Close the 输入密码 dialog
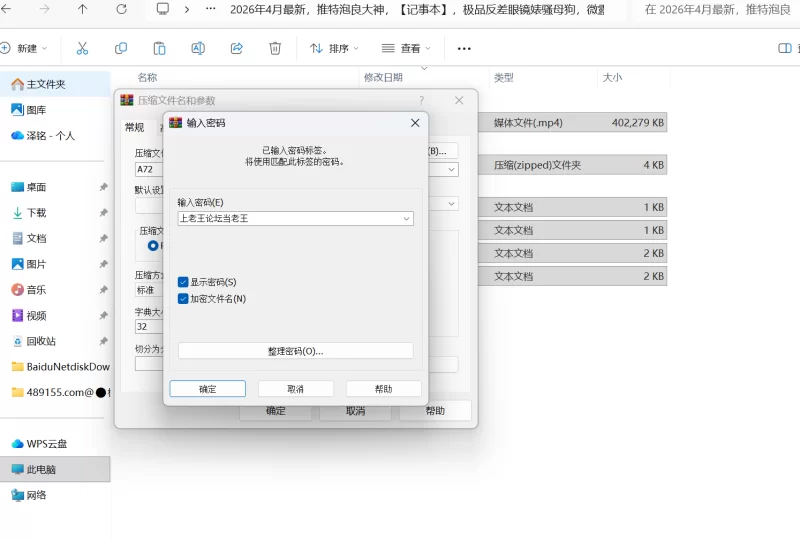Screen dimensions: 800x540 pyautogui.click(x=415, y=123)
